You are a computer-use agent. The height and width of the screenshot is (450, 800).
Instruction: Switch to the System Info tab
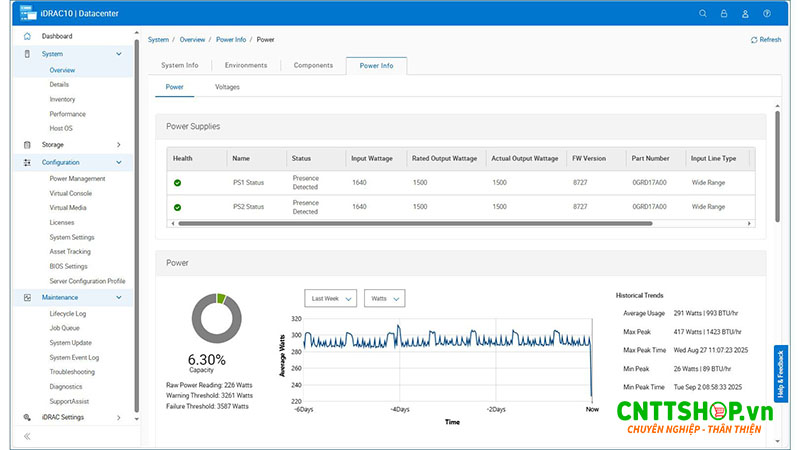pyautogui.click(x=180, y=66)
